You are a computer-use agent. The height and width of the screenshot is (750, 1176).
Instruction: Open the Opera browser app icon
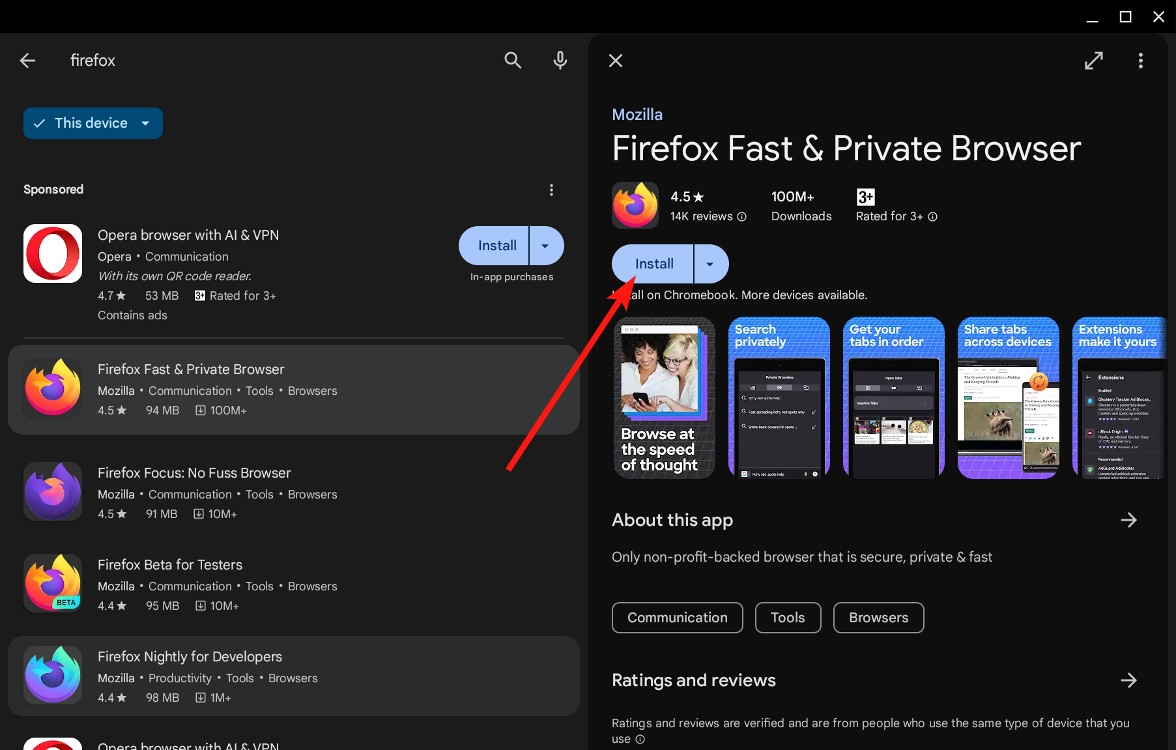click(52, 253)
